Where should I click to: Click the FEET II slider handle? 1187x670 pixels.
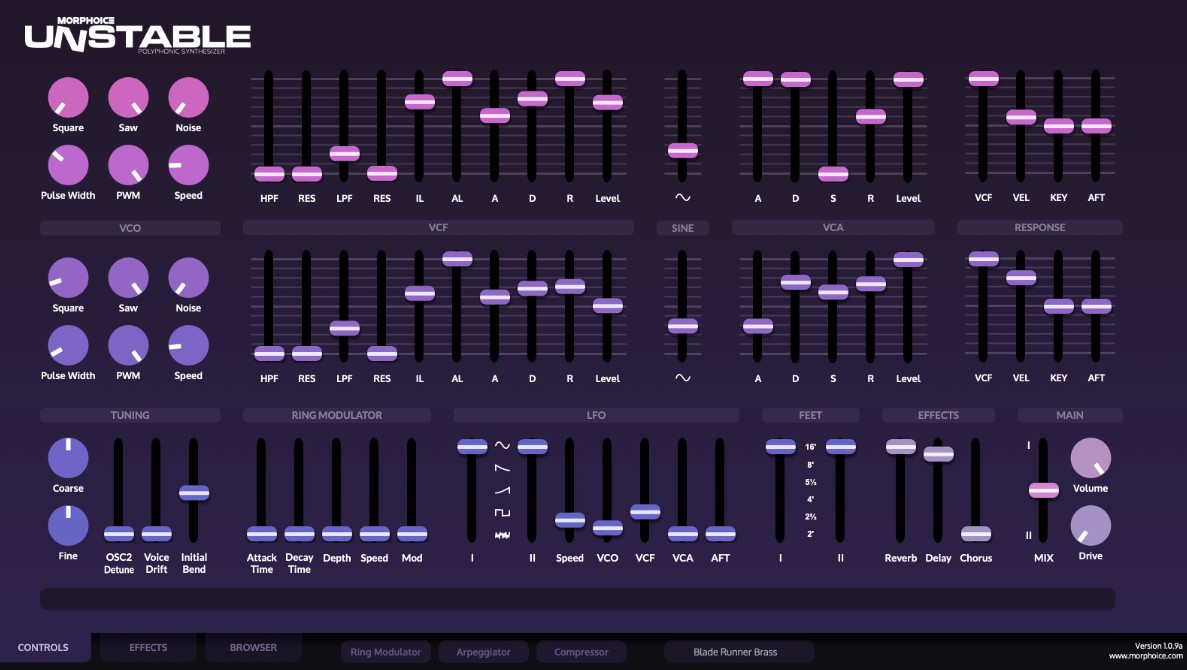840,447
